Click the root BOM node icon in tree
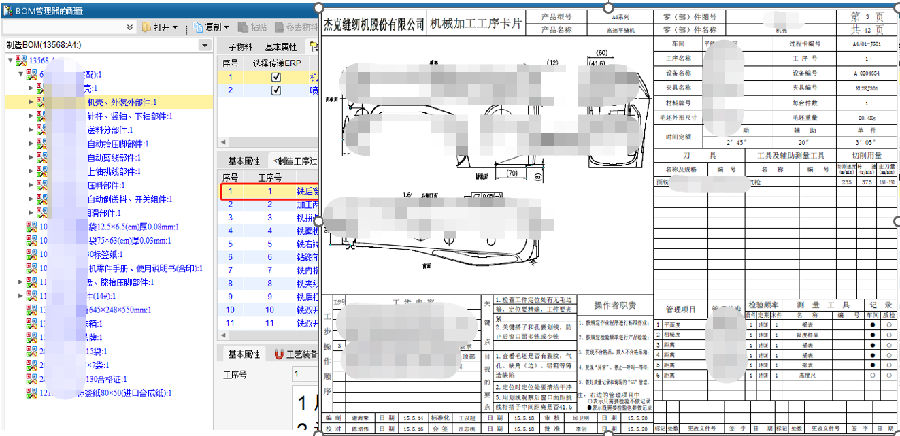 click(23, 60)
